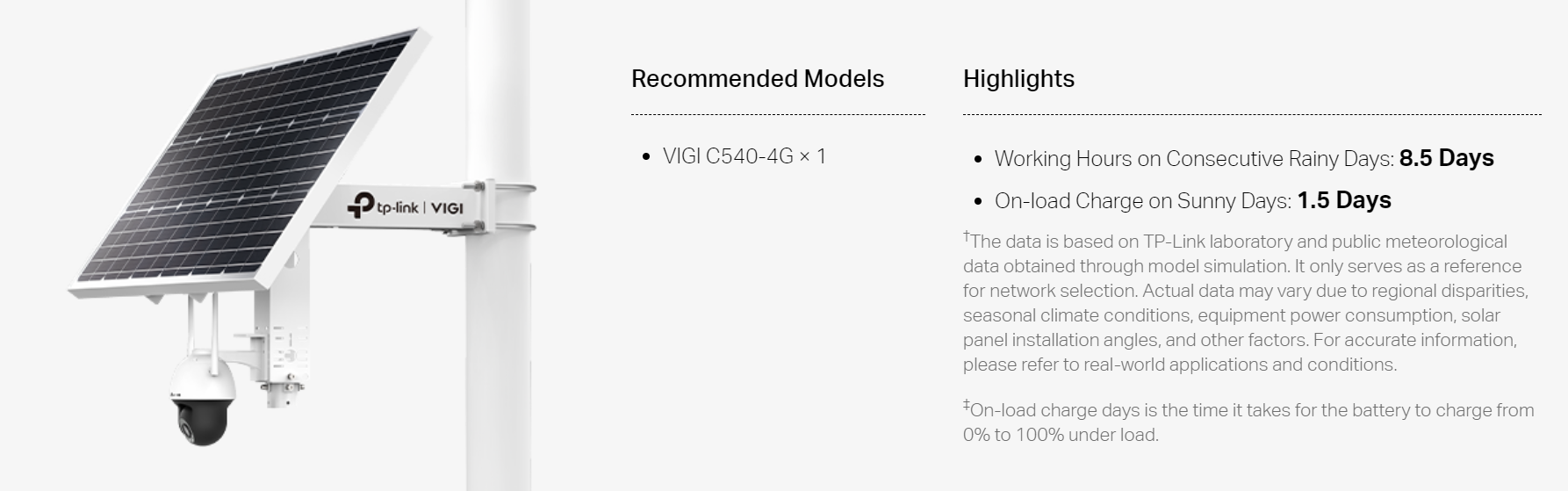Click the bold 1.5 Days value
1568x491 pixels.
(x=1343, y=200)
